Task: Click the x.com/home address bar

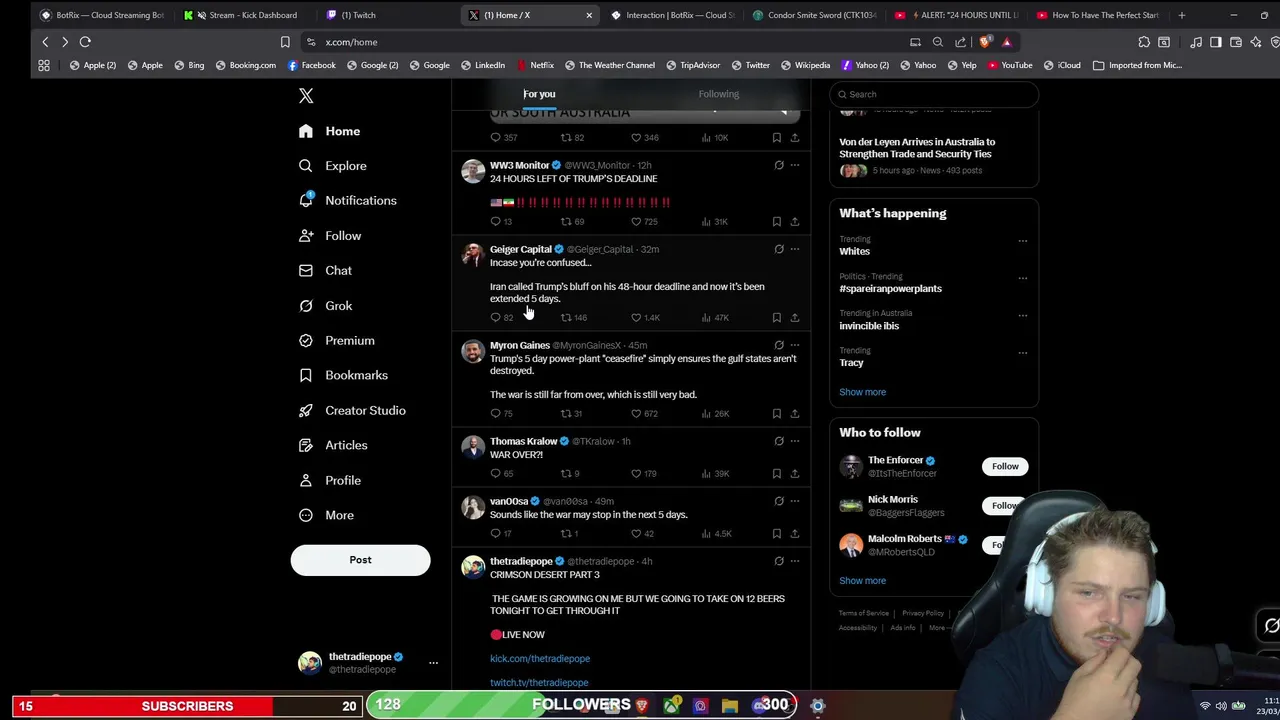Action: pos(351,42)
